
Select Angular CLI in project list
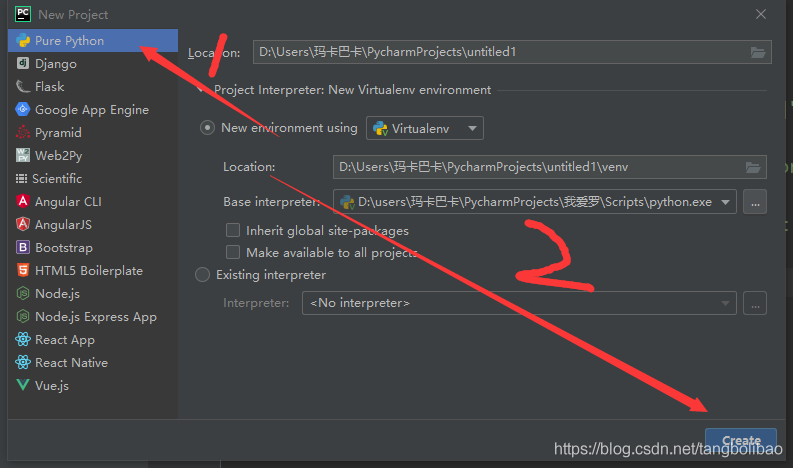point(93,201)
